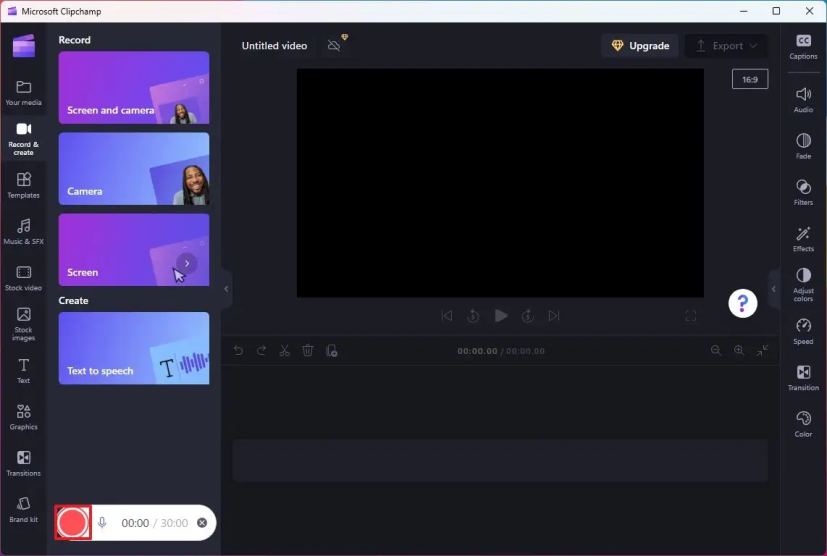This screenshot has width=827, height=556.
Task: Redo the last action
Action: click(x=262, y=350)
